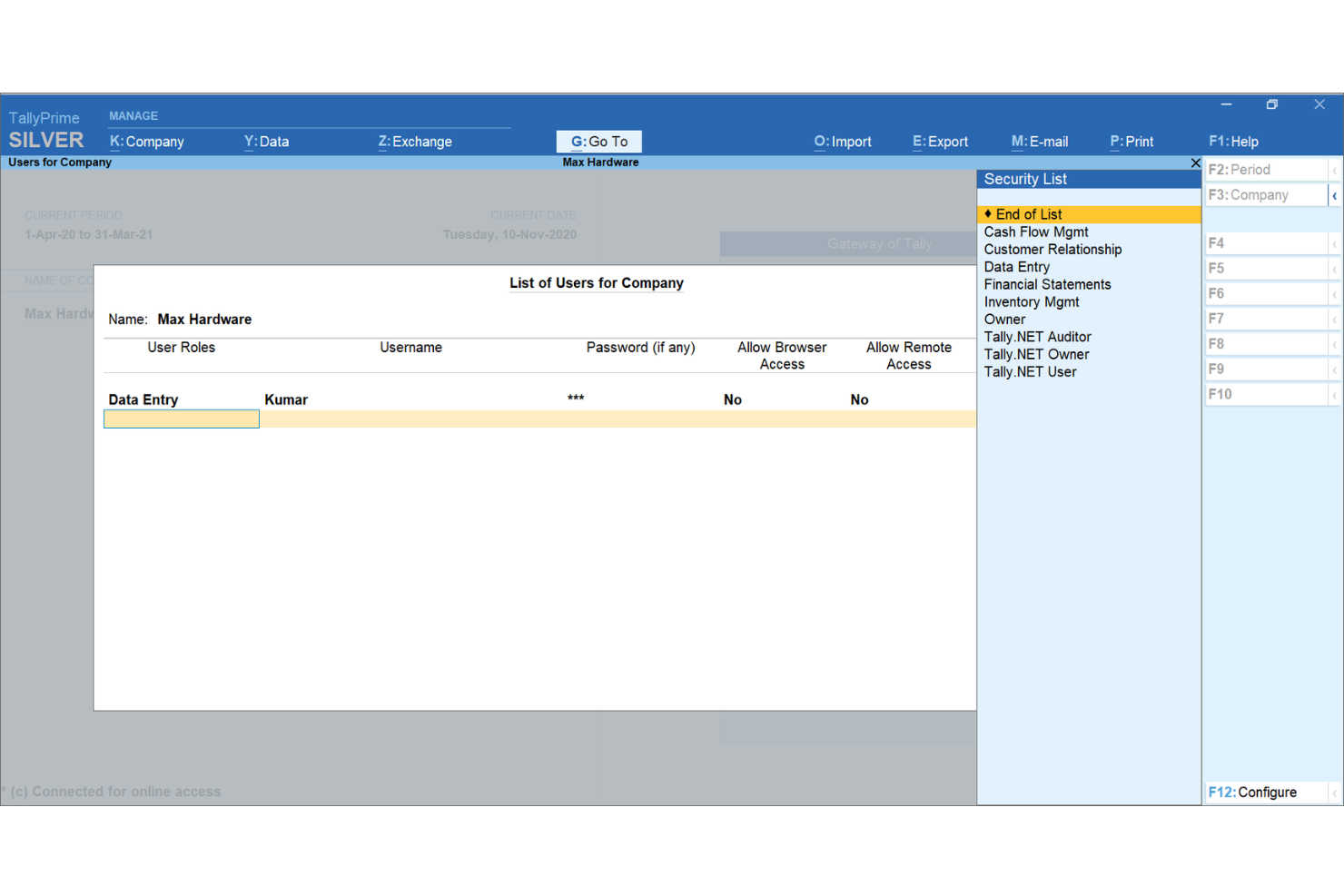Select End of List in Security List

(x=1029, y=214)
